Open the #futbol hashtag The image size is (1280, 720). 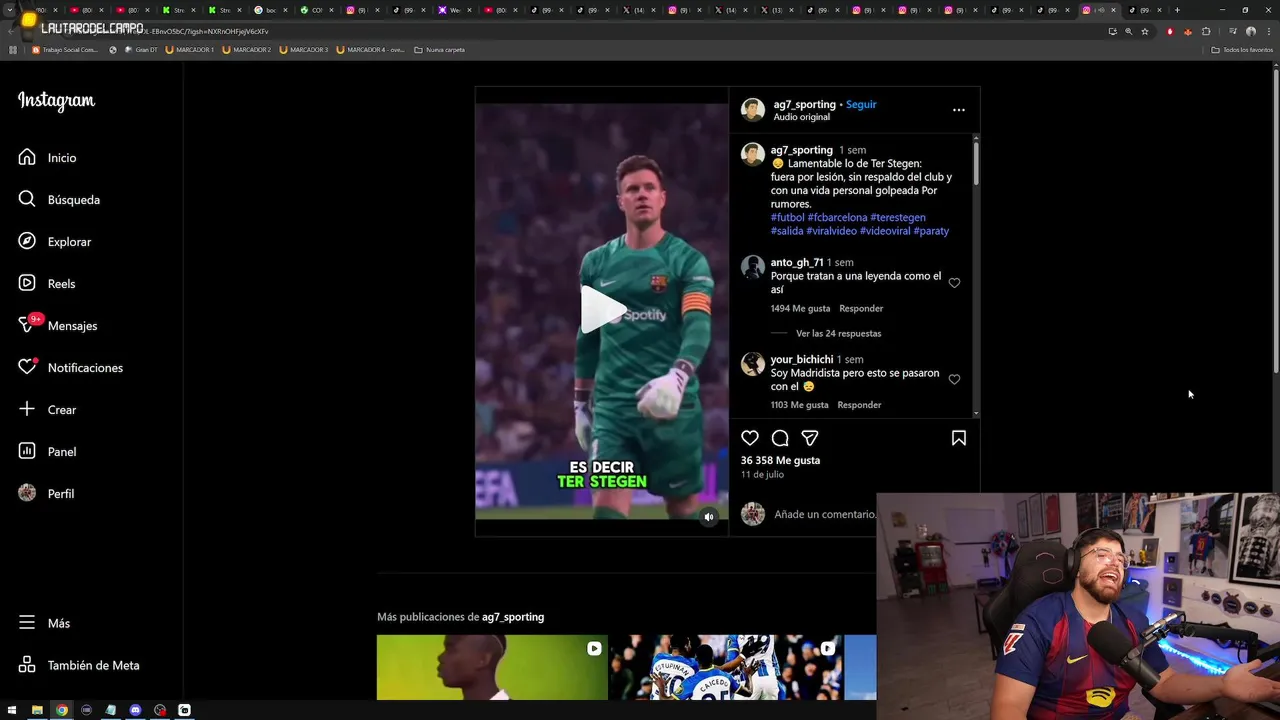(x=787, y=217)
